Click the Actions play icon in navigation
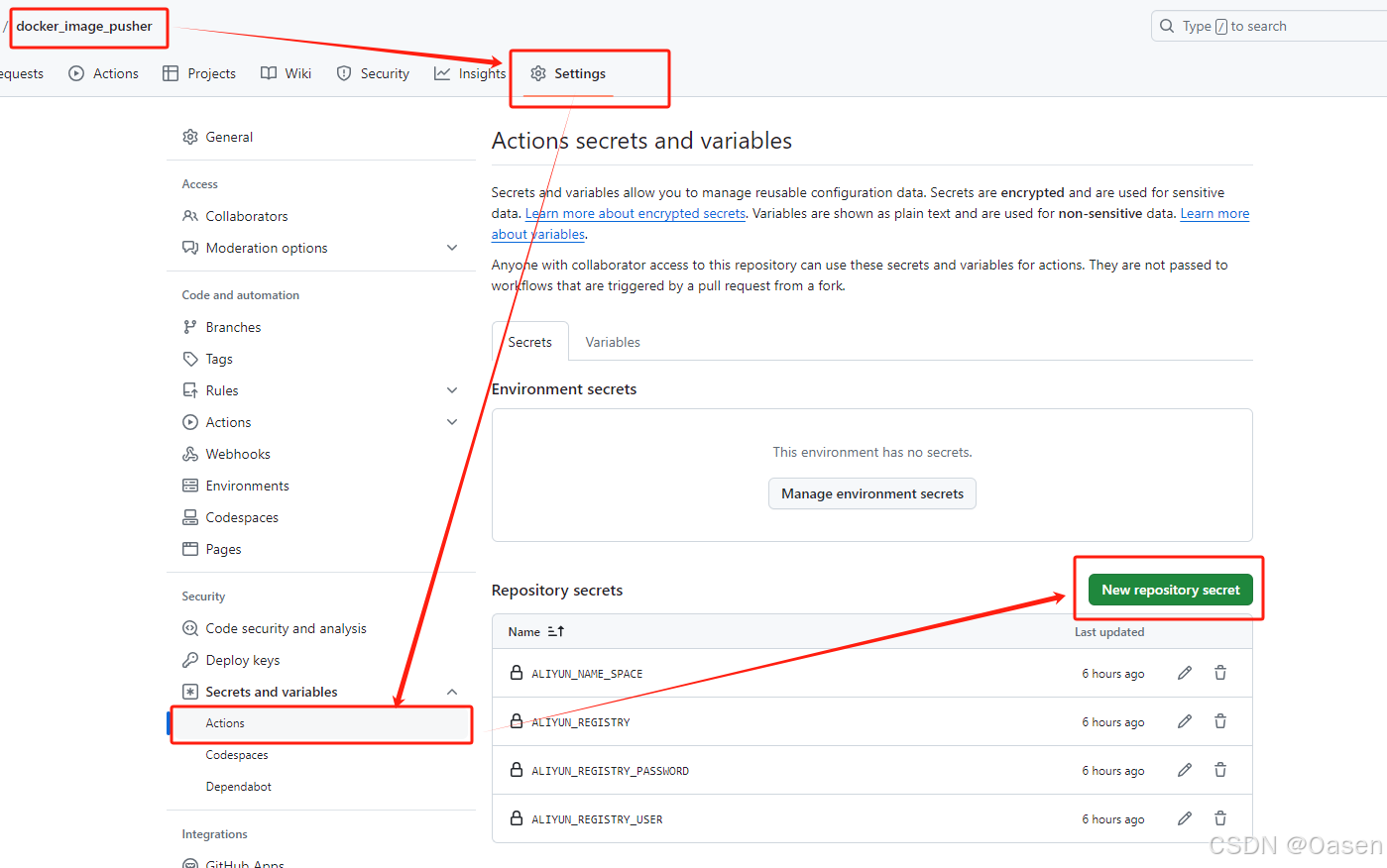 [76, 73]
